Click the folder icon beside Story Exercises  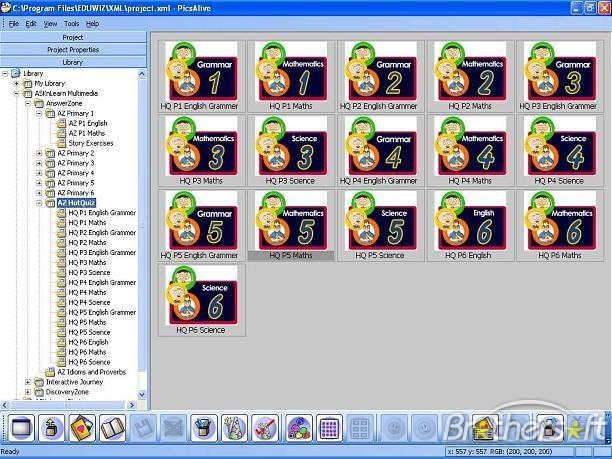tap(61, 143)
